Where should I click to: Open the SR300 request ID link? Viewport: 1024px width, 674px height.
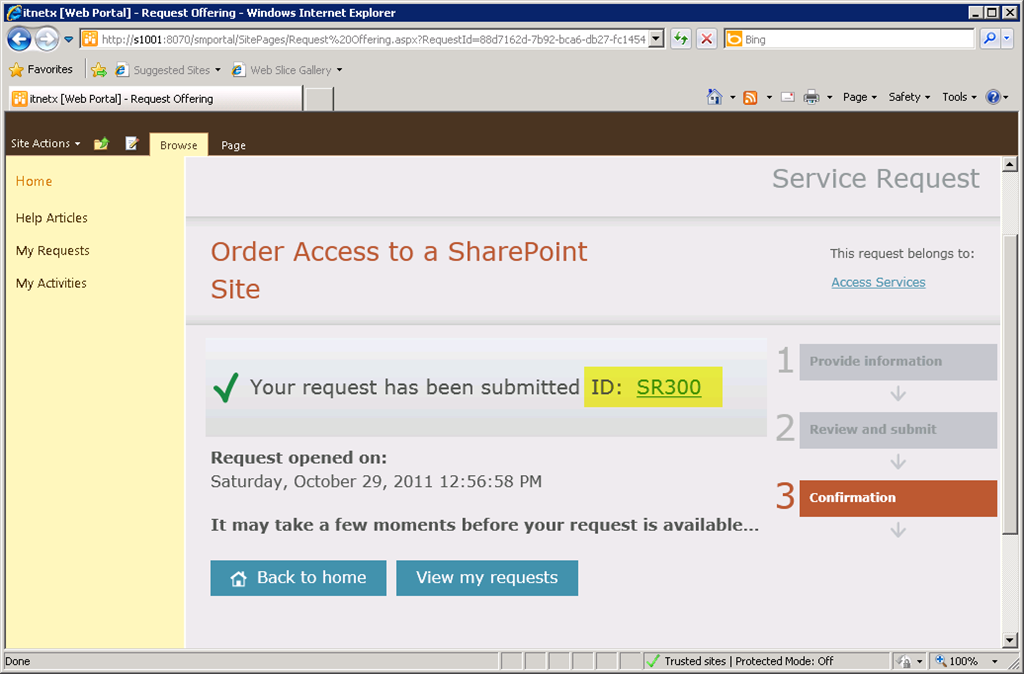pos(668,387)
